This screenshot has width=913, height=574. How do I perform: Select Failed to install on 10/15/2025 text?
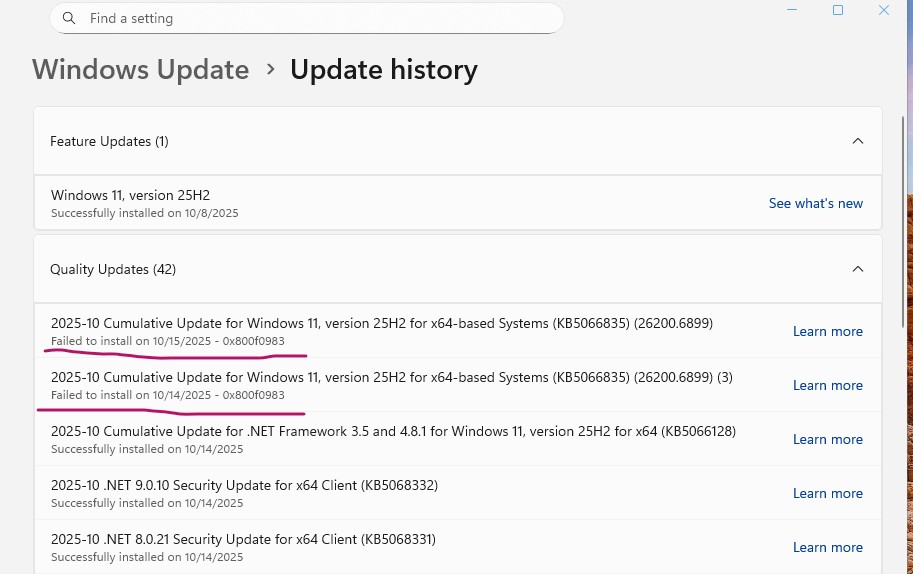click(x=168, y=341)
